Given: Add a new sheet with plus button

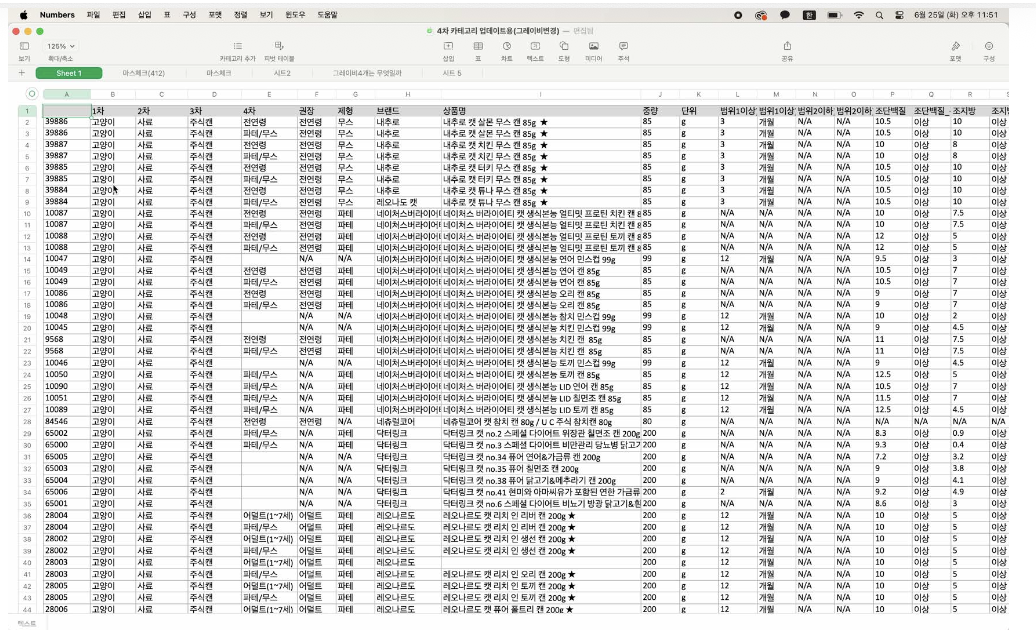Looking at the screenshot, I should [22, 73].
